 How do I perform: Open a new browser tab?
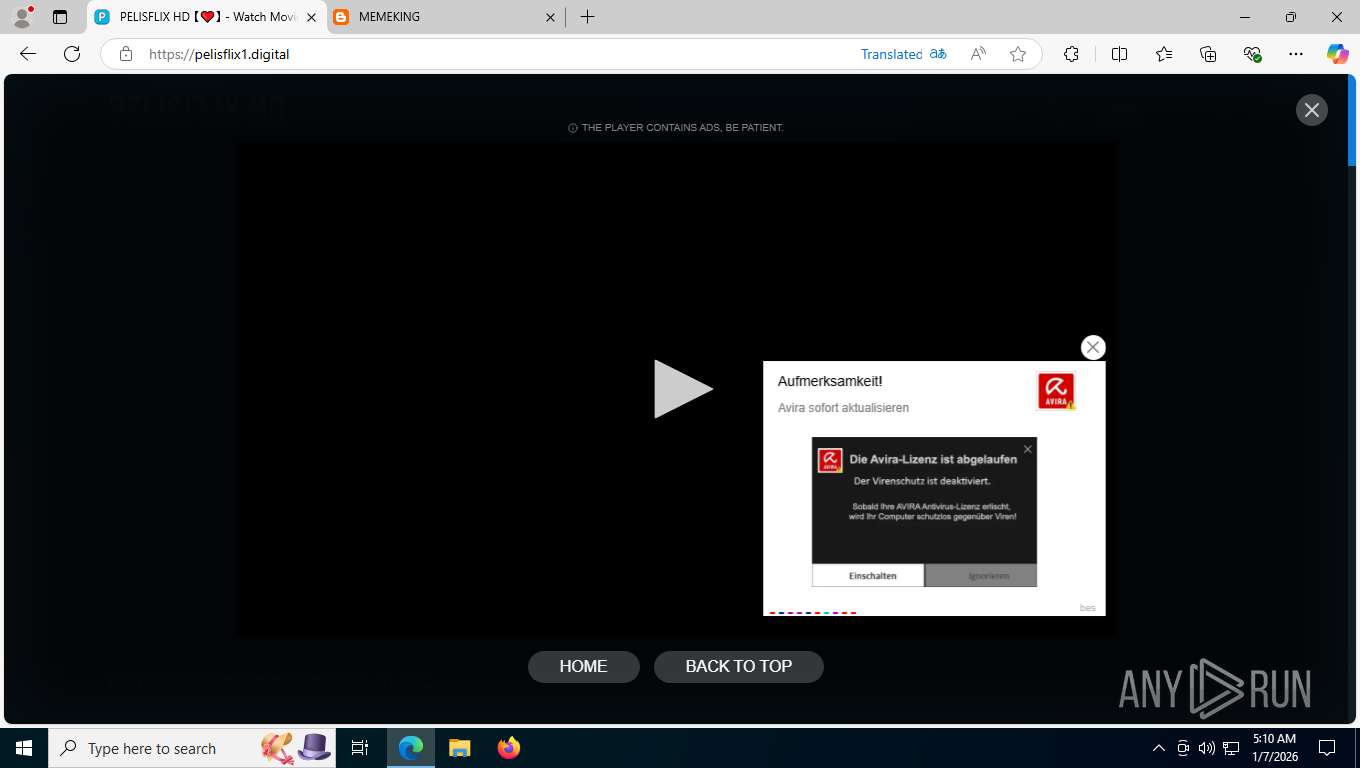coord(588,17)
